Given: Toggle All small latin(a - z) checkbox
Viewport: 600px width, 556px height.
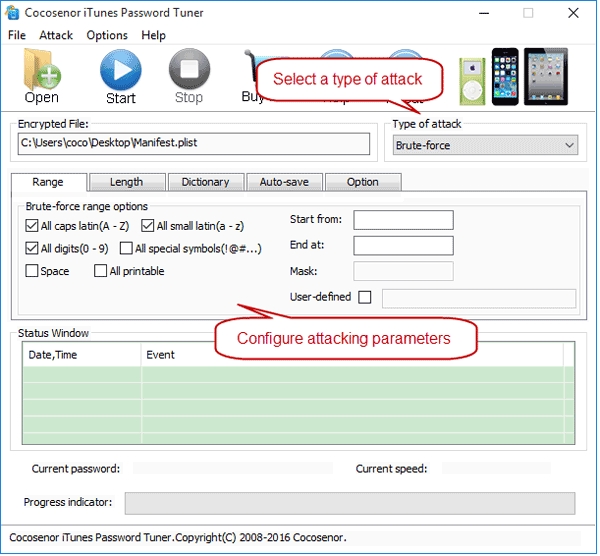Looking at the screenshot, I should pyautogui.click(x=147, y=226).
